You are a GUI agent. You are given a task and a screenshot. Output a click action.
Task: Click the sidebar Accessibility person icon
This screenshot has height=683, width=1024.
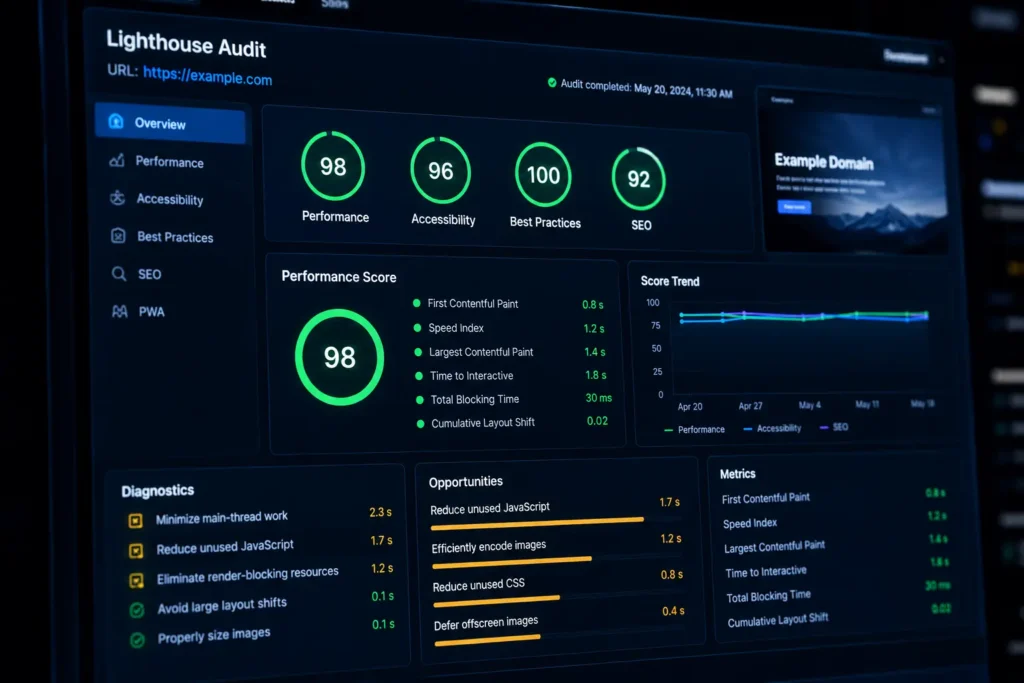(x=118, y=197)
